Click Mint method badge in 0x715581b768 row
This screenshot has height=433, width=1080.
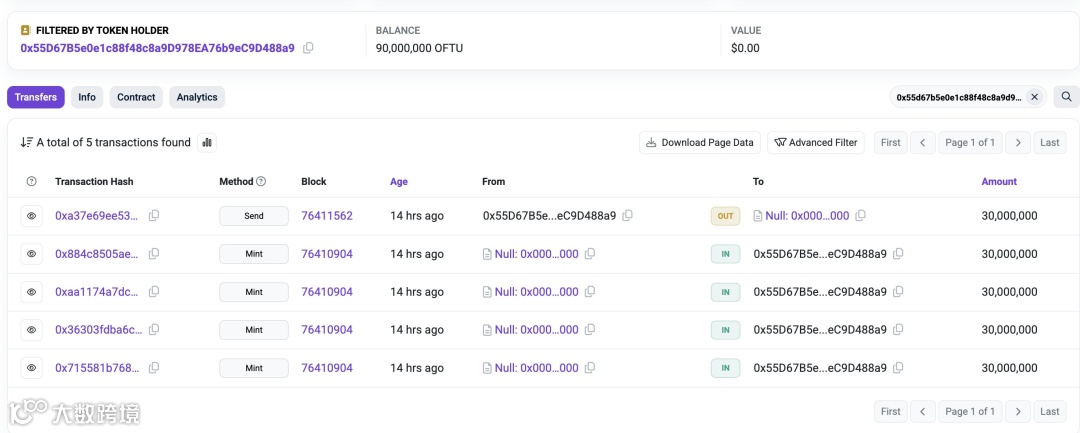coord(253,368)
